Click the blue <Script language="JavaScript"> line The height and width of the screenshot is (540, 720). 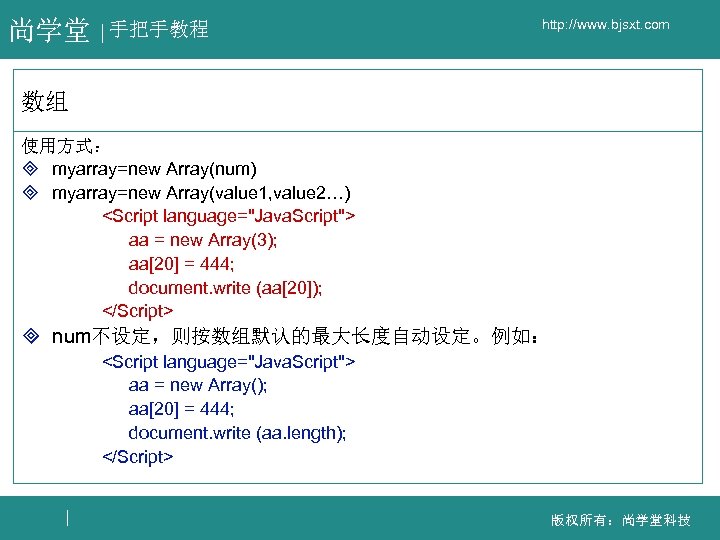[x=229, y=362]
